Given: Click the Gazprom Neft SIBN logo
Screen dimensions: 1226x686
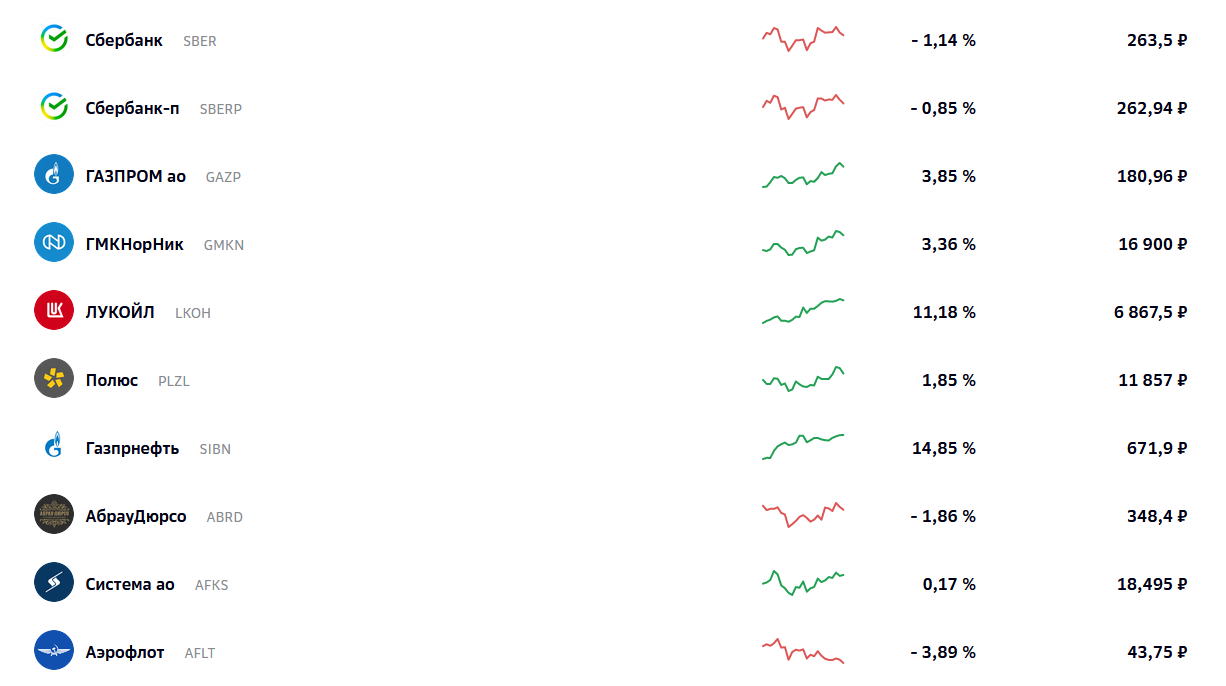Looking at the screenshot, I should pyautogui.click(x=54, y=447).
